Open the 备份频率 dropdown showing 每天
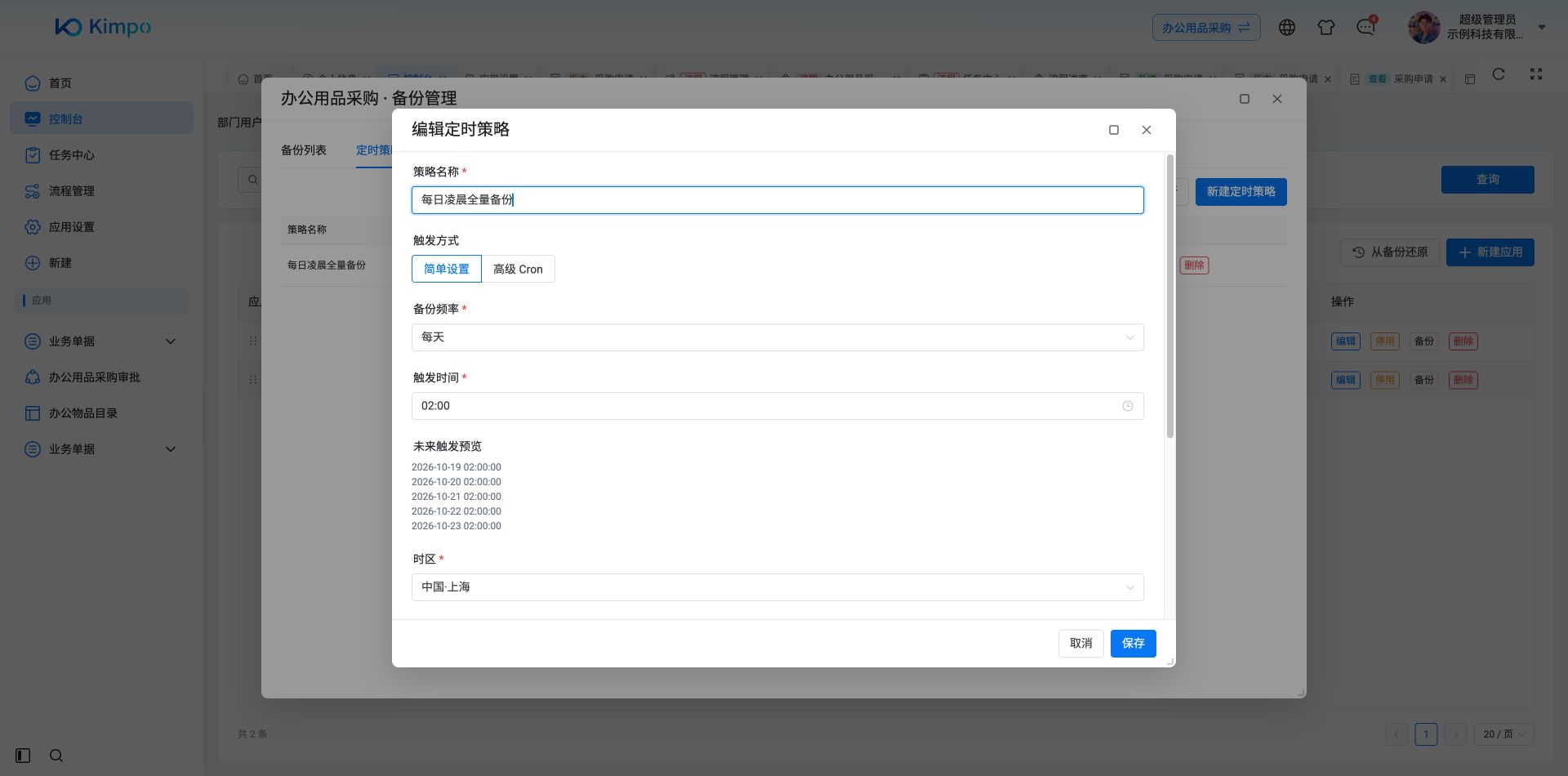 pos(777,337)
